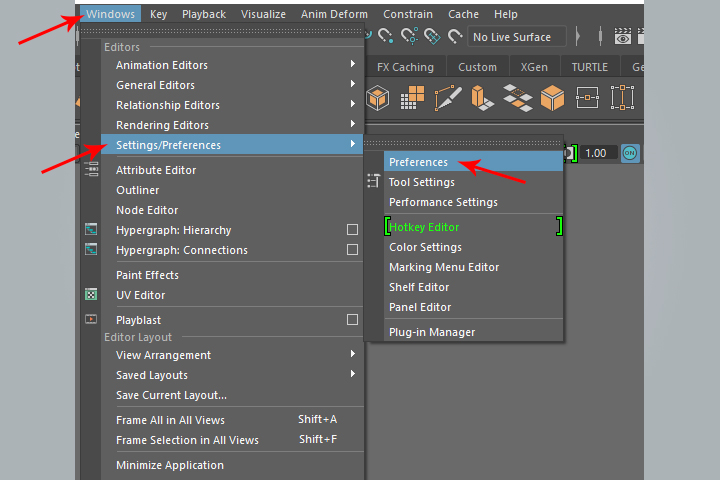Click the Playblast menu icon
720x480 pixels.
[92, 320]
